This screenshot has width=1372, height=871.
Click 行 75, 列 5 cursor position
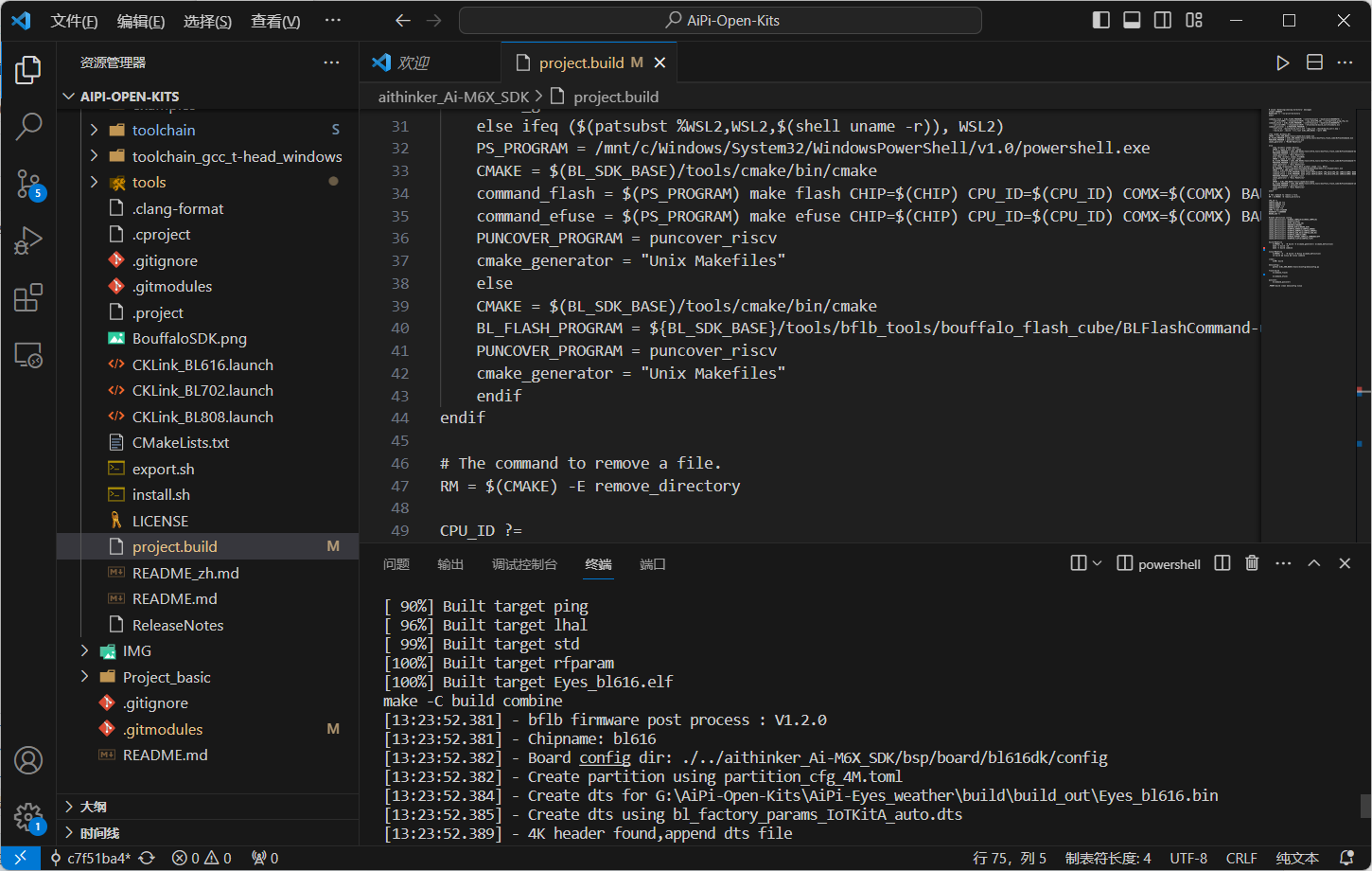click(x=1010, y=858)
